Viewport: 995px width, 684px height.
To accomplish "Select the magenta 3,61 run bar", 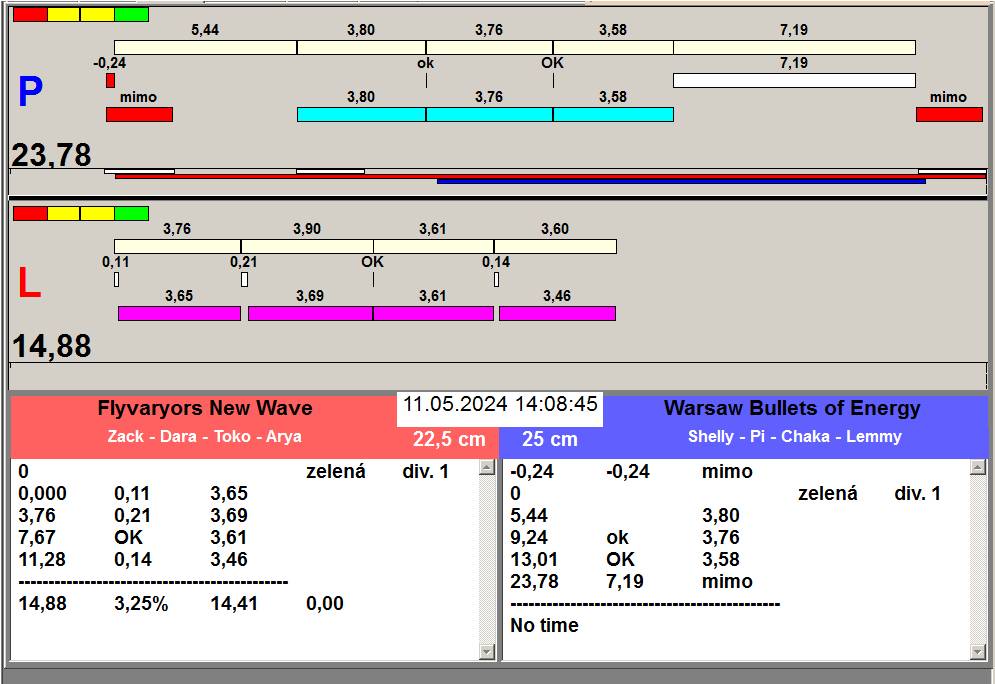I will click(x=433, y=313).
